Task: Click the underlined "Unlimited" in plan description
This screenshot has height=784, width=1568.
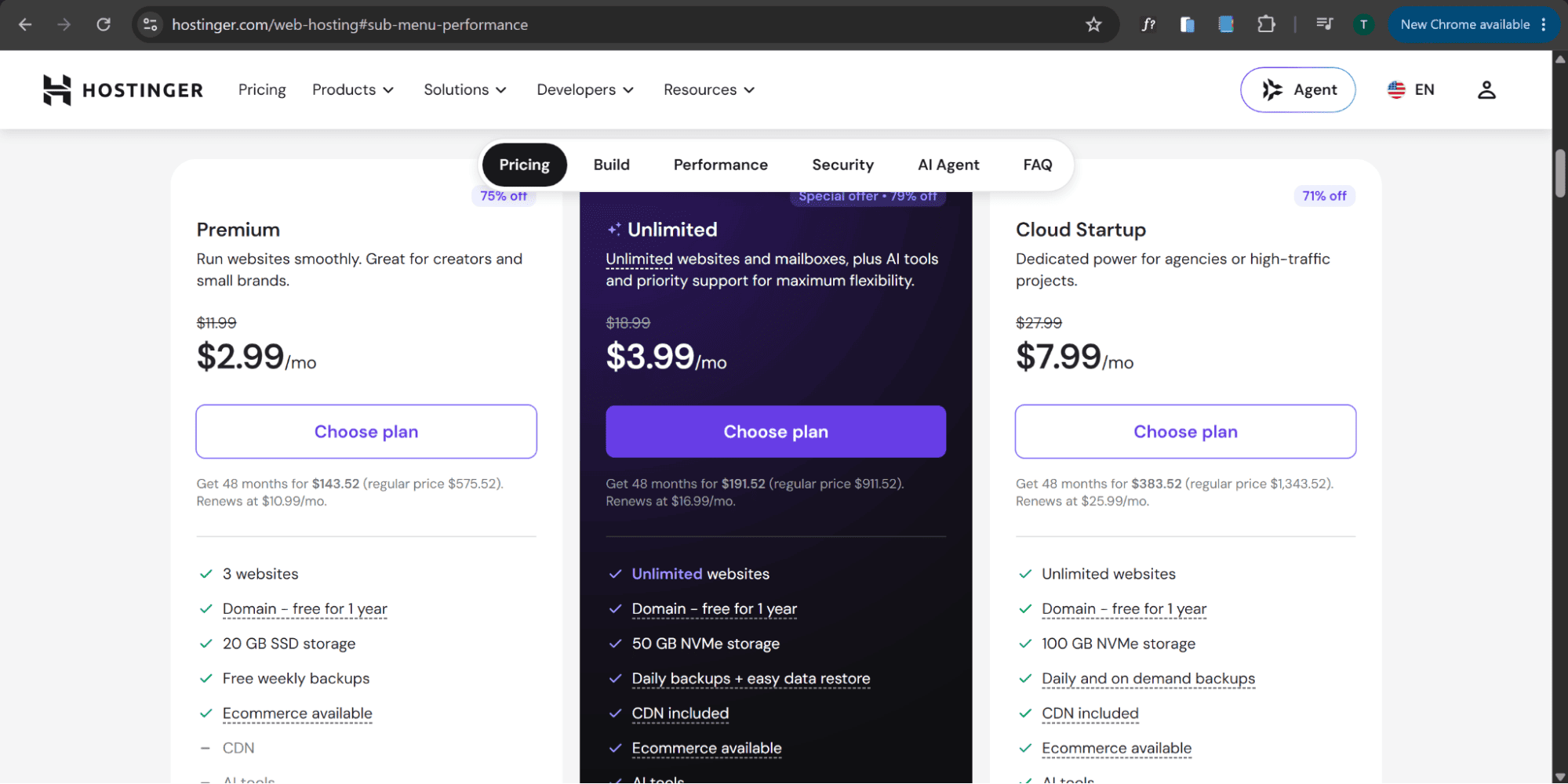Action: point(639,260)
